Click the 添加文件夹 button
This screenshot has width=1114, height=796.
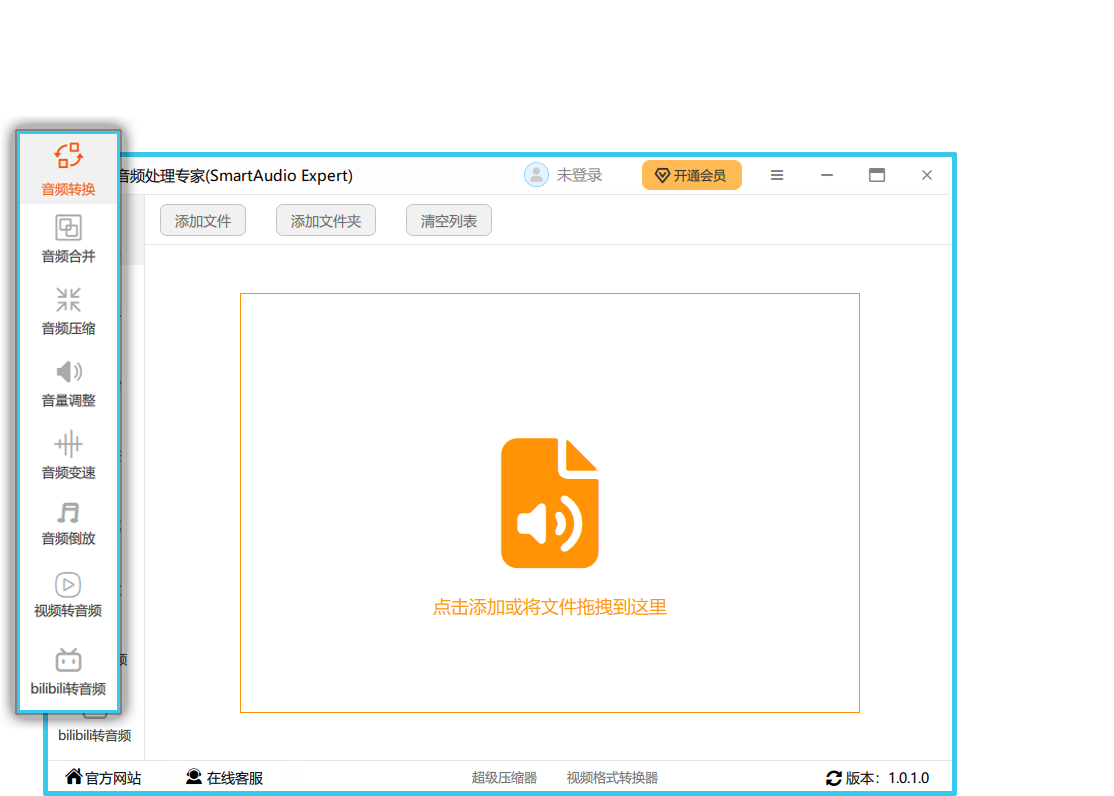pos(326,221)
